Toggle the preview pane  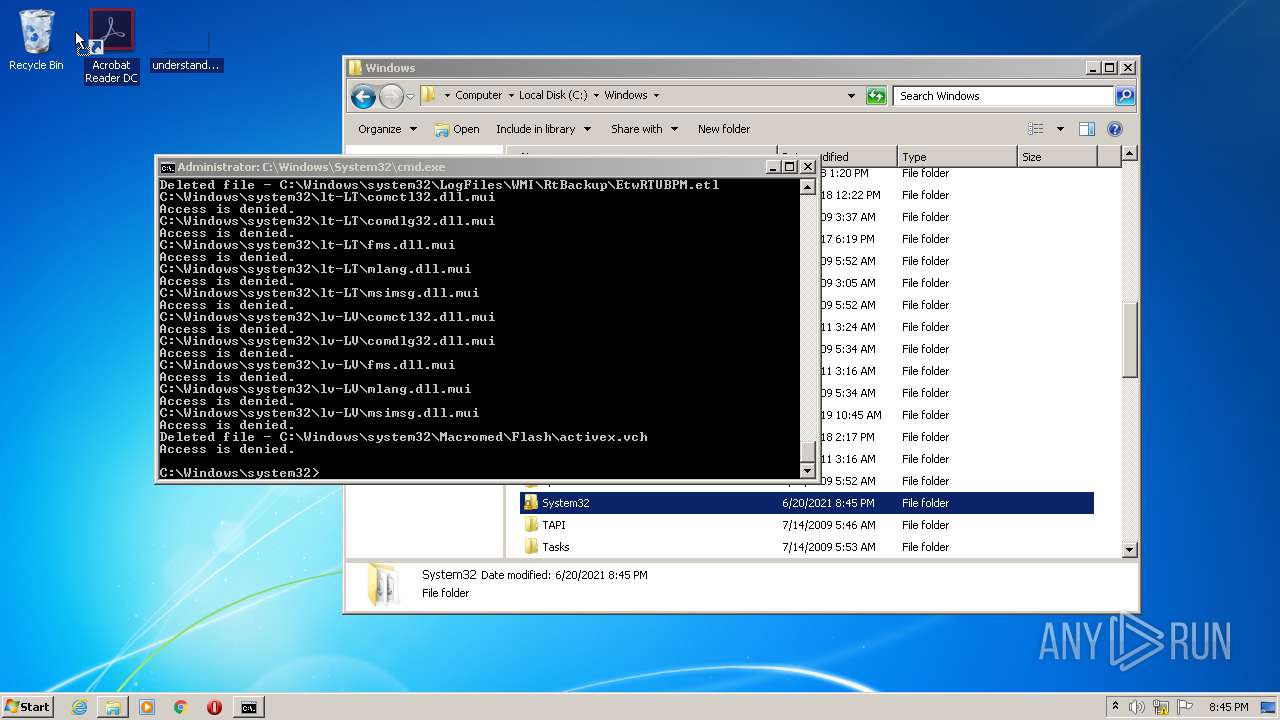1087,129
